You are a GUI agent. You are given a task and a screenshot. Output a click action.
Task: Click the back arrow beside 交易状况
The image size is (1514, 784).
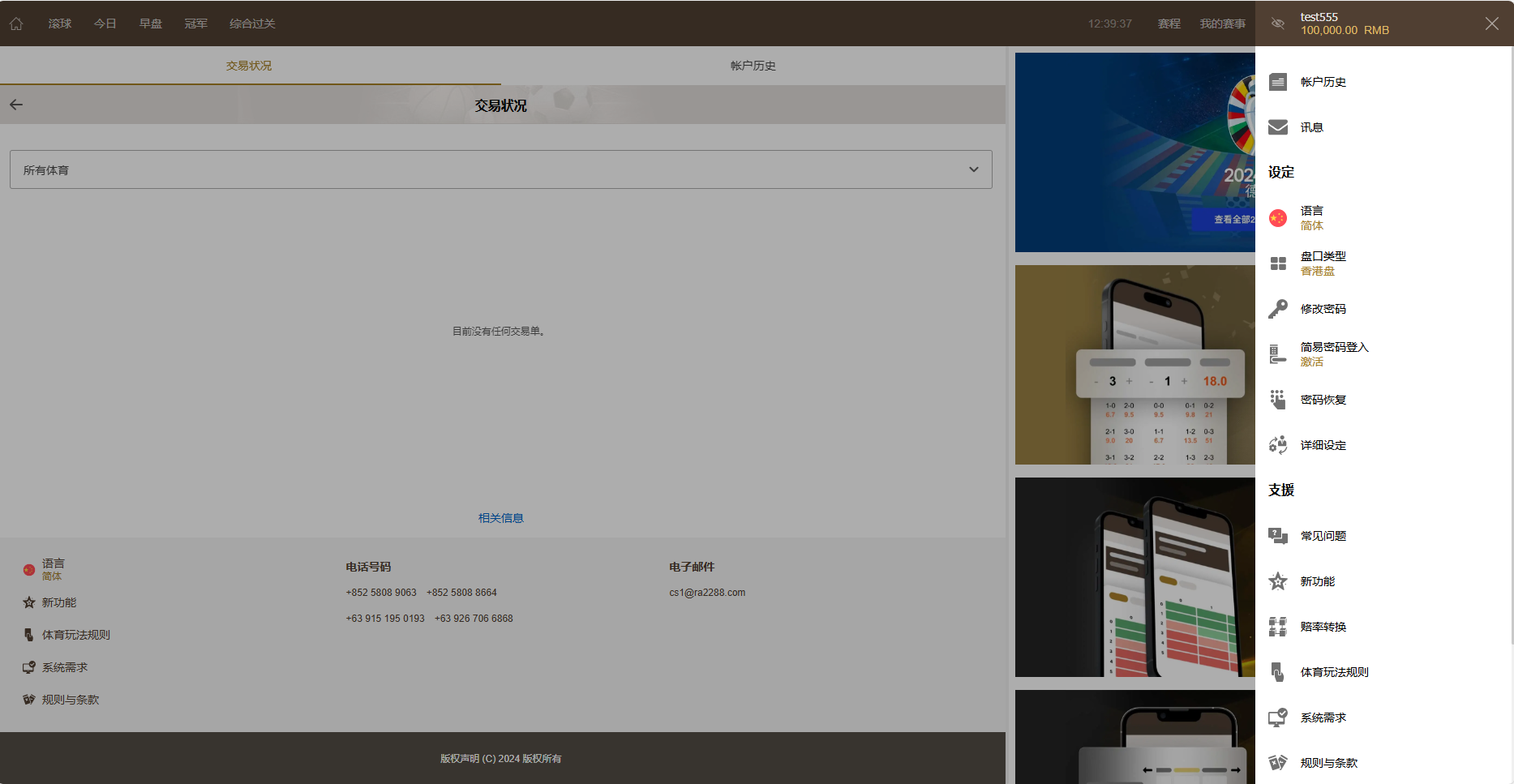pos(16,105)
